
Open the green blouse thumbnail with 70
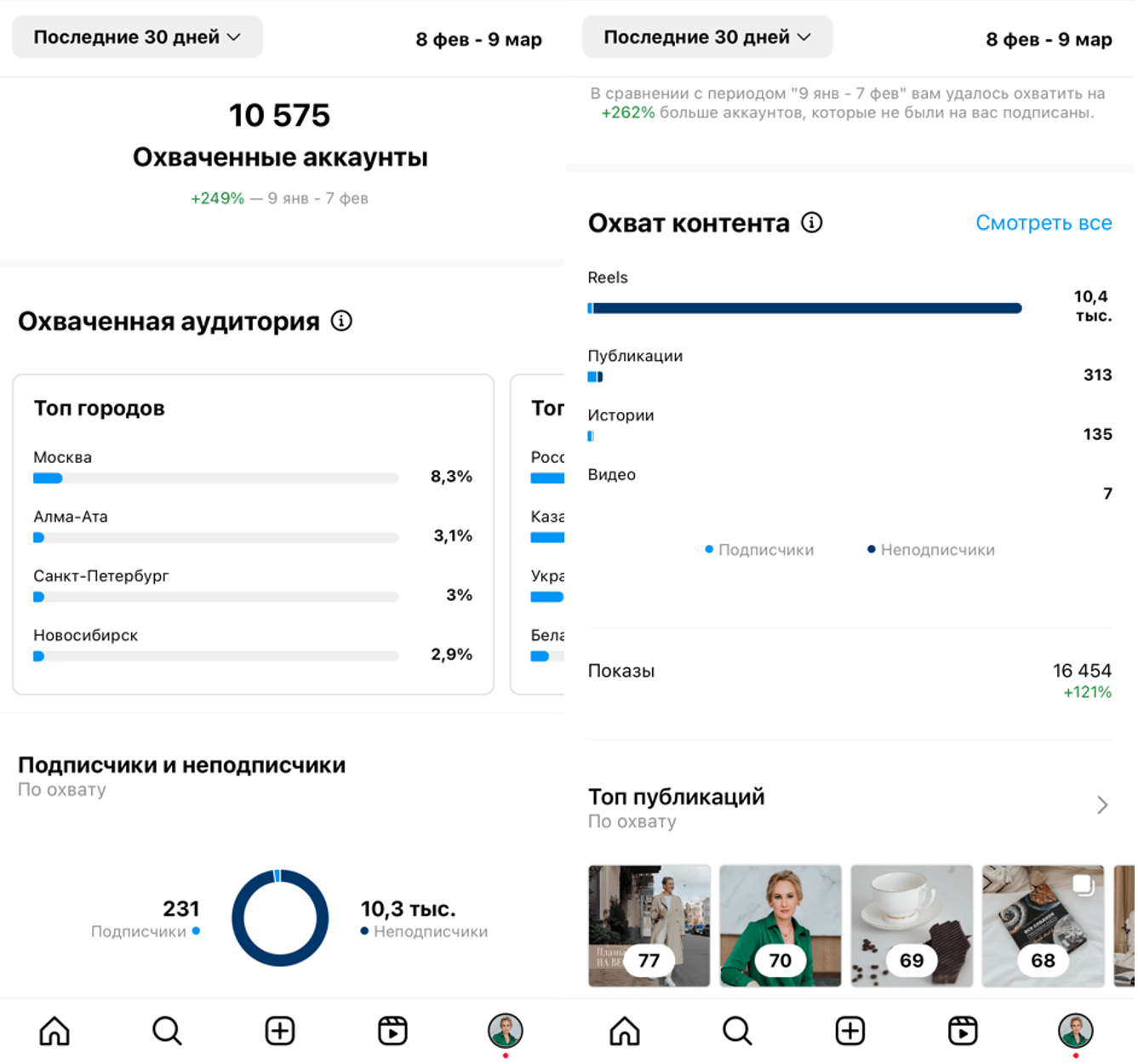781,926
